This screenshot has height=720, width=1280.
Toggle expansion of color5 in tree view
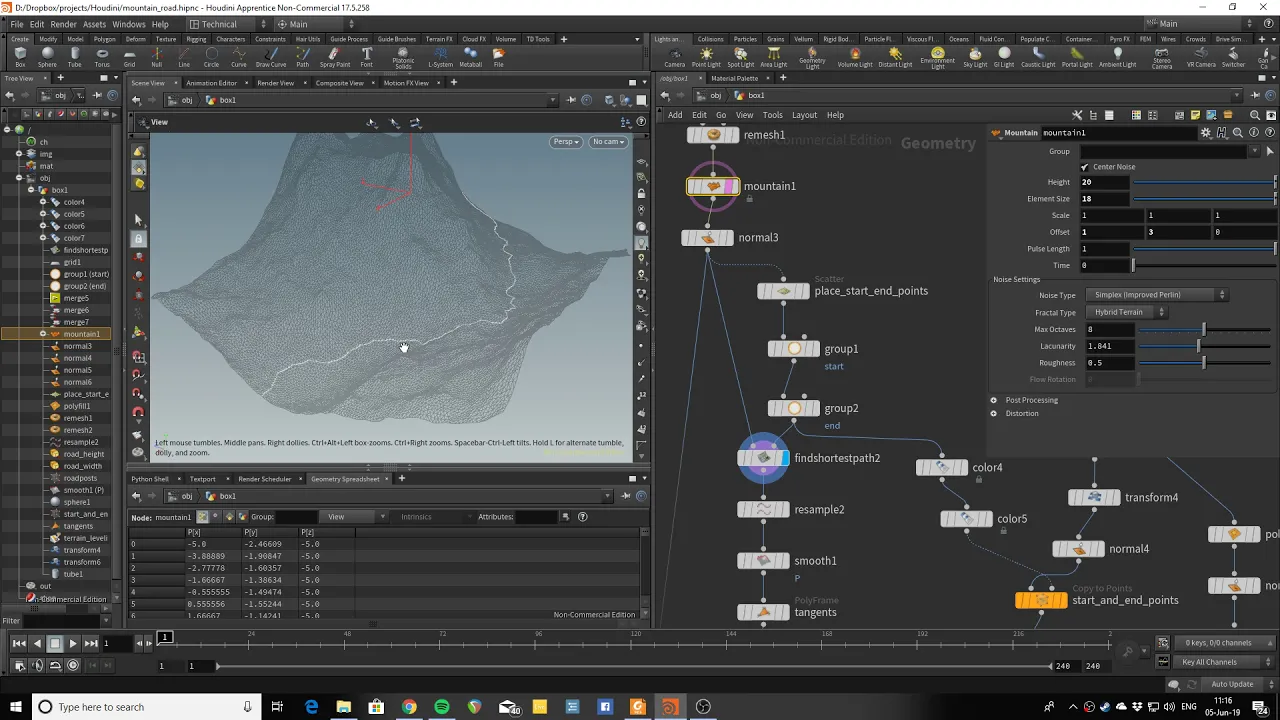pyautogui.click(x=43, y=214)
